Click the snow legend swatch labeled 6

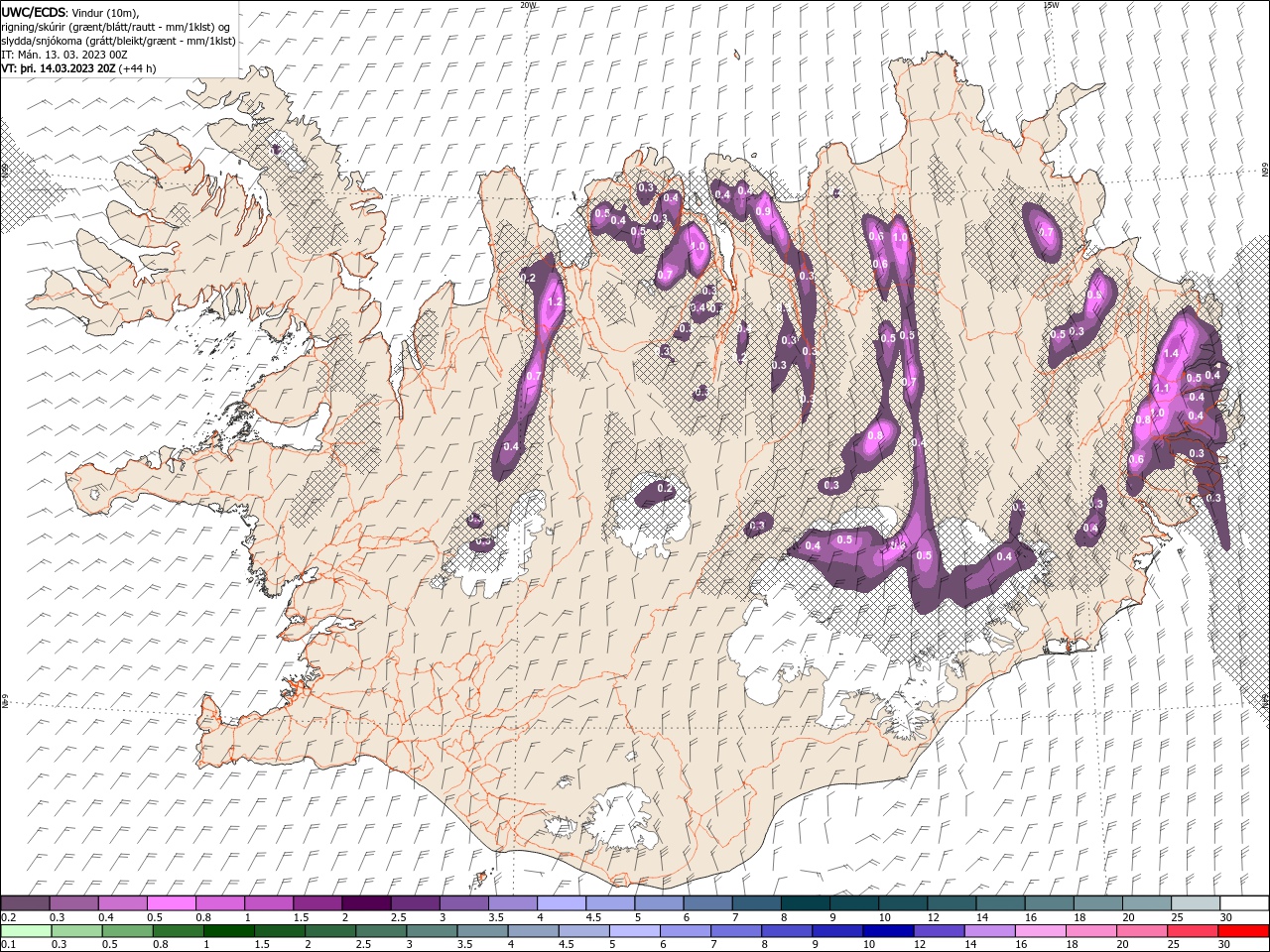[707, 903]
